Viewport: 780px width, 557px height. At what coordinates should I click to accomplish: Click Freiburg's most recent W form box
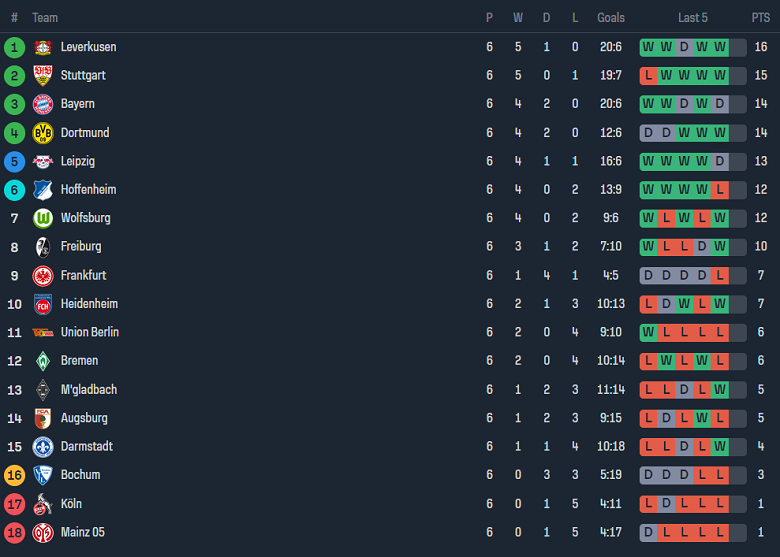pyautogui.click(x=720, y=247)
